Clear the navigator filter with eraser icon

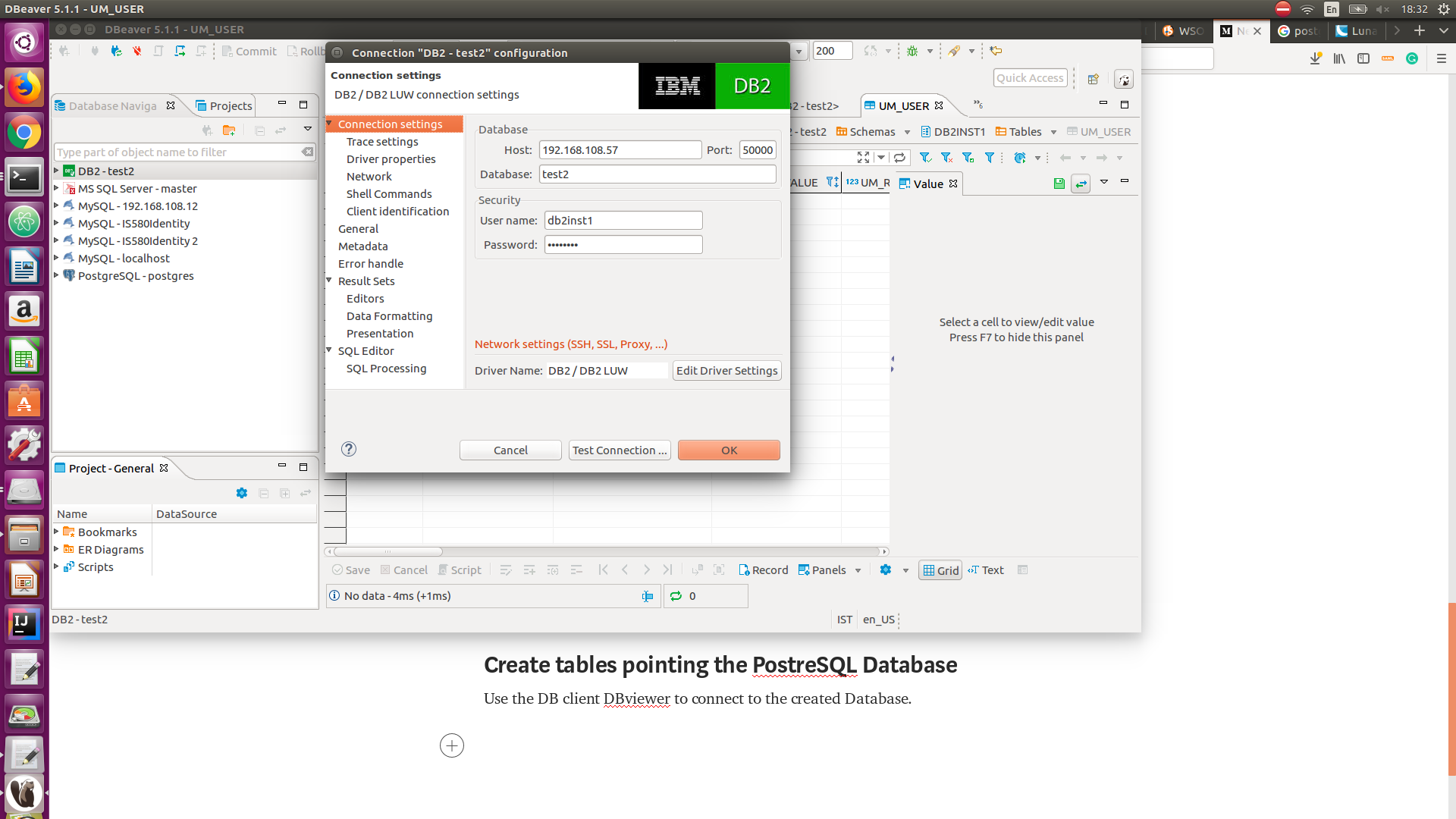click(x=307, y=152)
